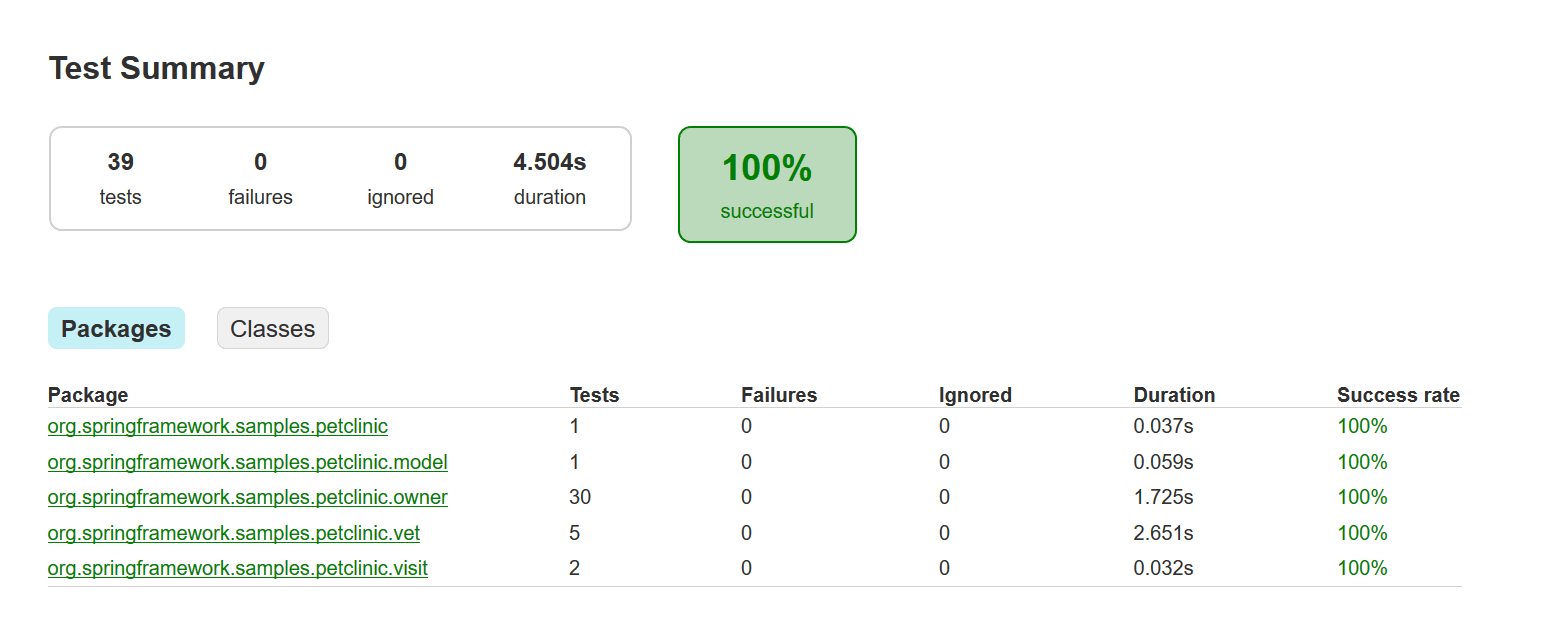
Task: Click the Duration column header
Action: [1174, 395]
